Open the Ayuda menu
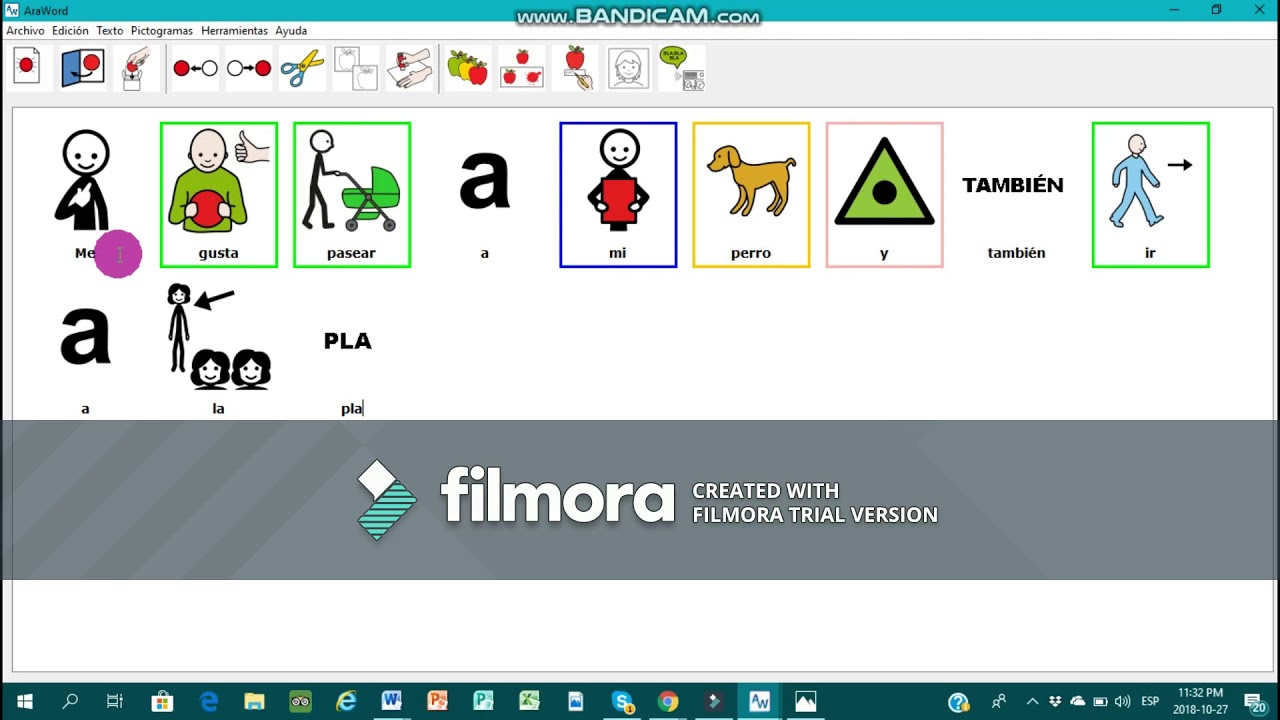Screen dimensions: 1280x720 click(x=291, y=31)
